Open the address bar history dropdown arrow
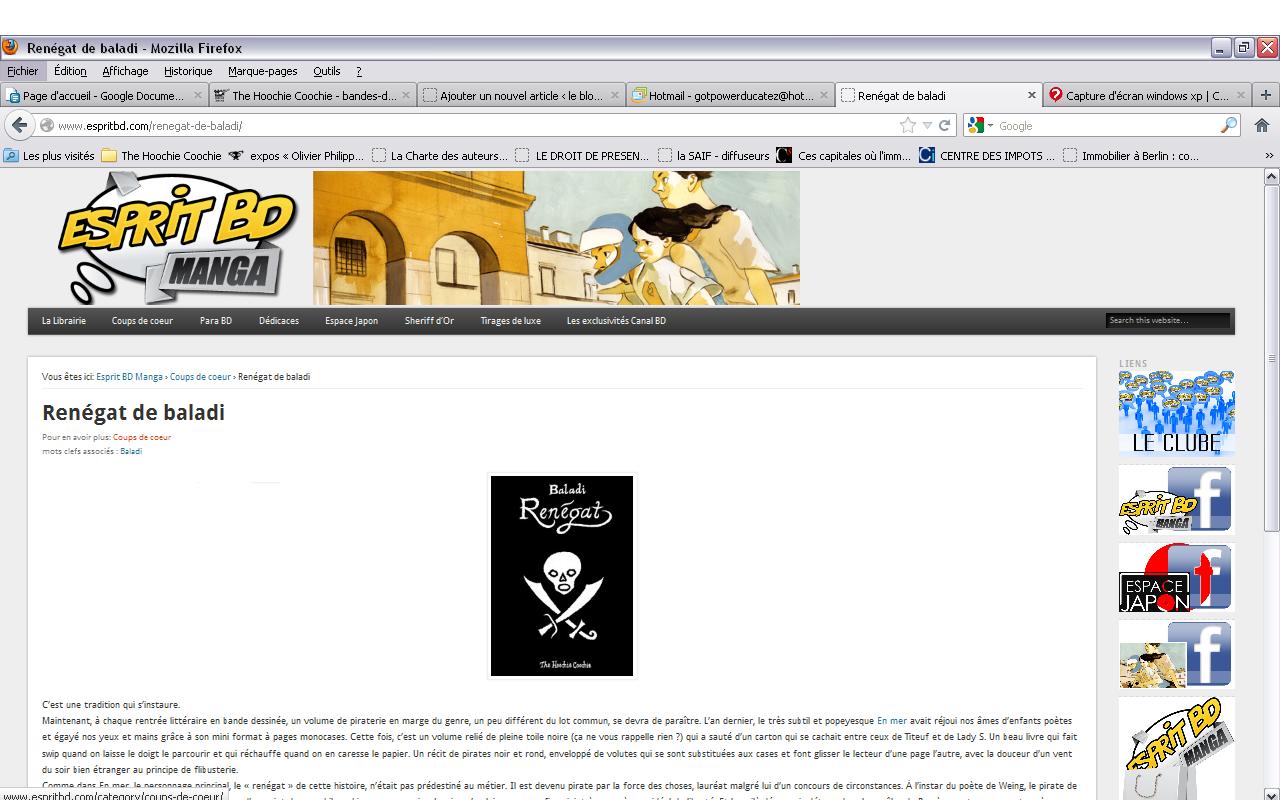 927,125
